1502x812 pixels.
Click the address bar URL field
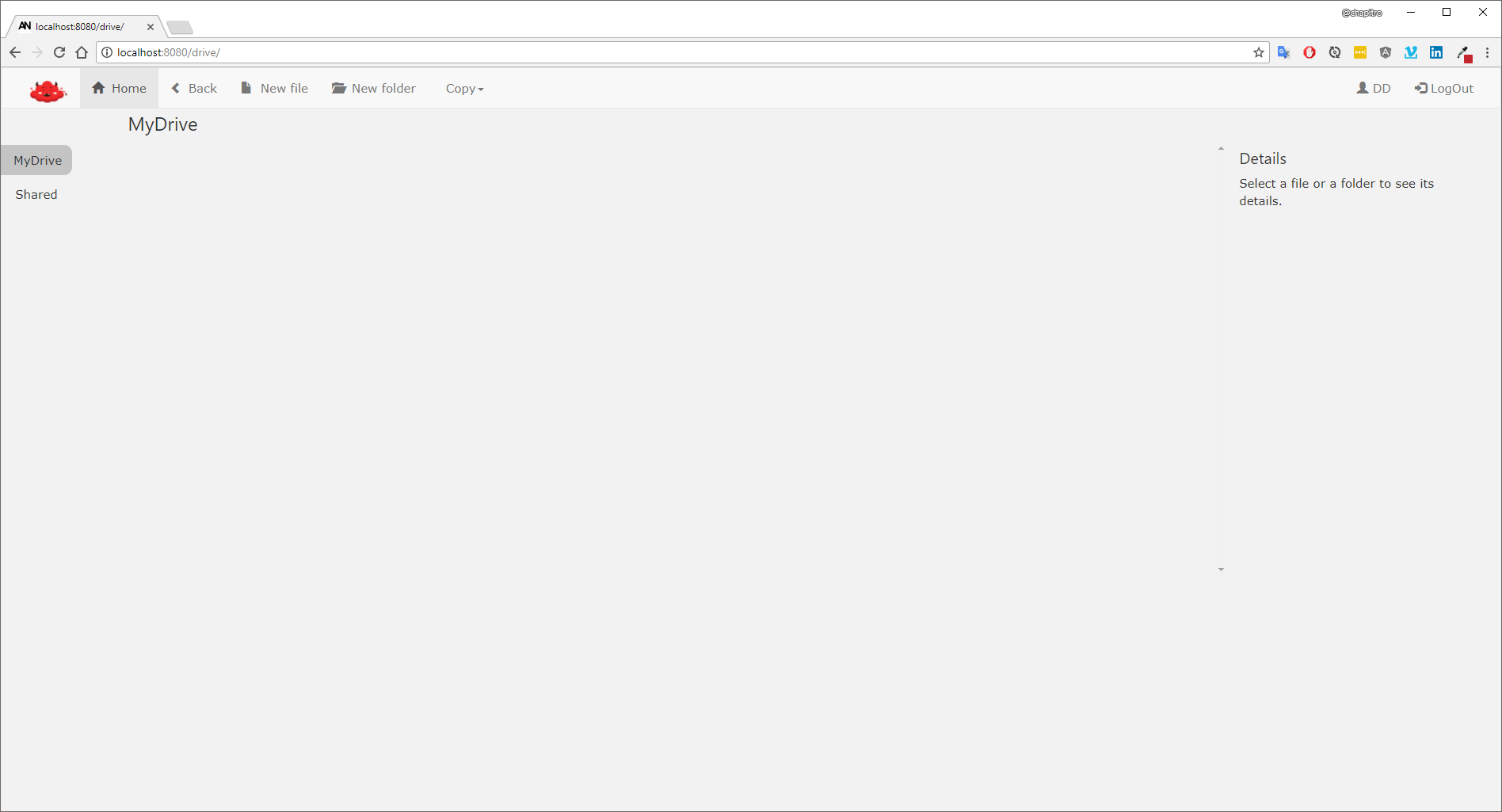(x=681, y=52)
